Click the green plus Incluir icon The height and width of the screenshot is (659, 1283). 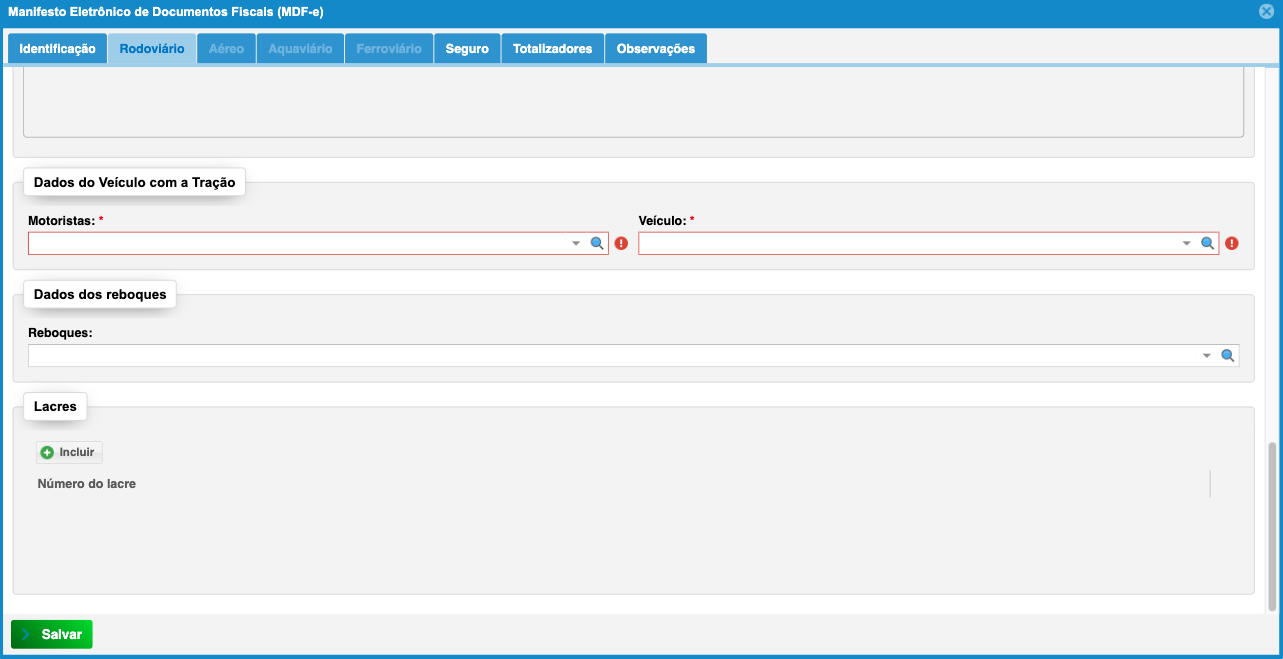coord(47,453)
